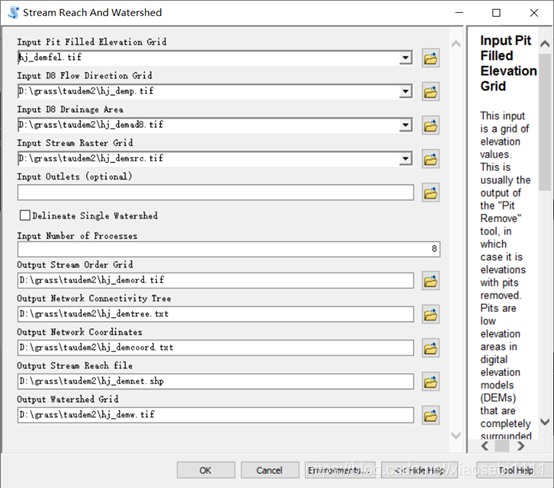
Task: Browse for Output Network Coordinates location
Action: click(x=431, y=348)
